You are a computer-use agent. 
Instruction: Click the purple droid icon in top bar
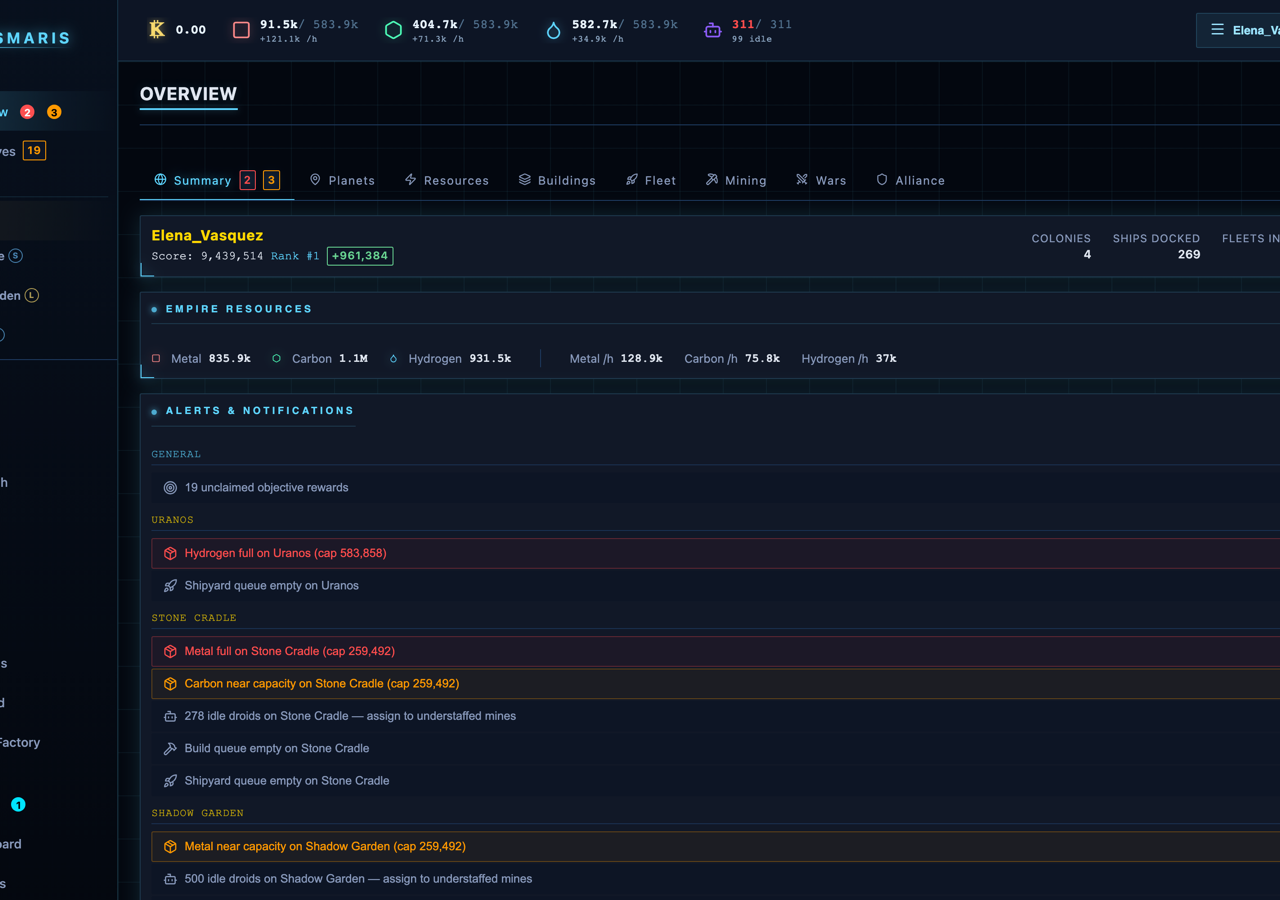pyautogui.click(x=712, y=30)
